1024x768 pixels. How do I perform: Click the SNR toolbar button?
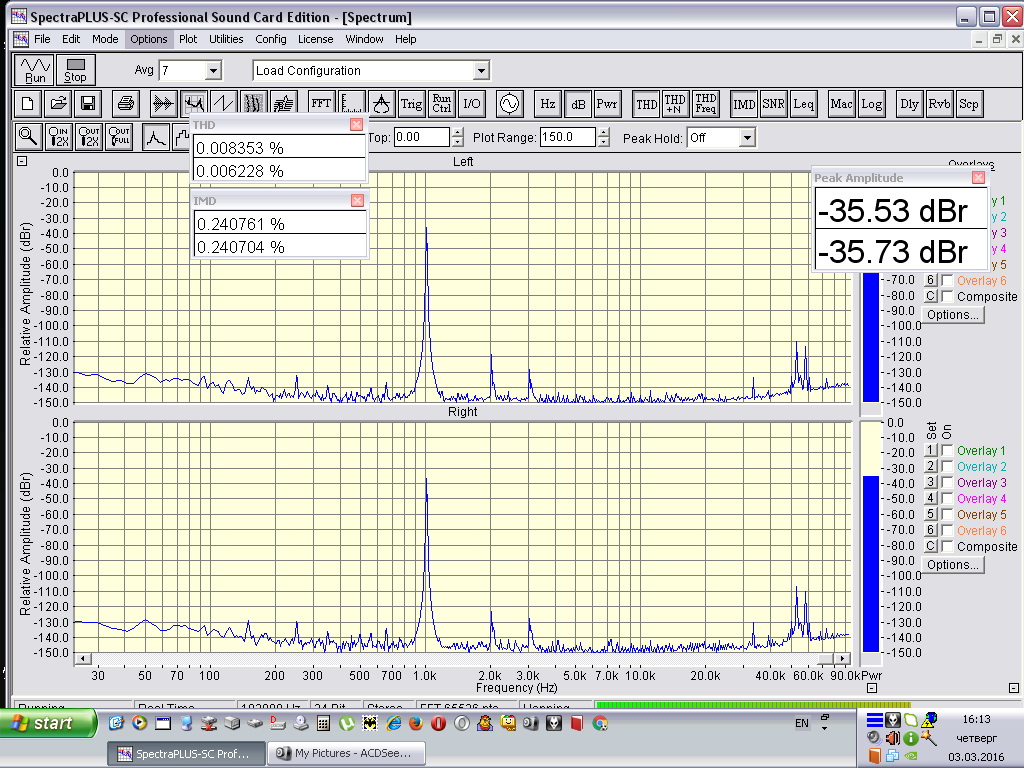click(x=773, y=103)
